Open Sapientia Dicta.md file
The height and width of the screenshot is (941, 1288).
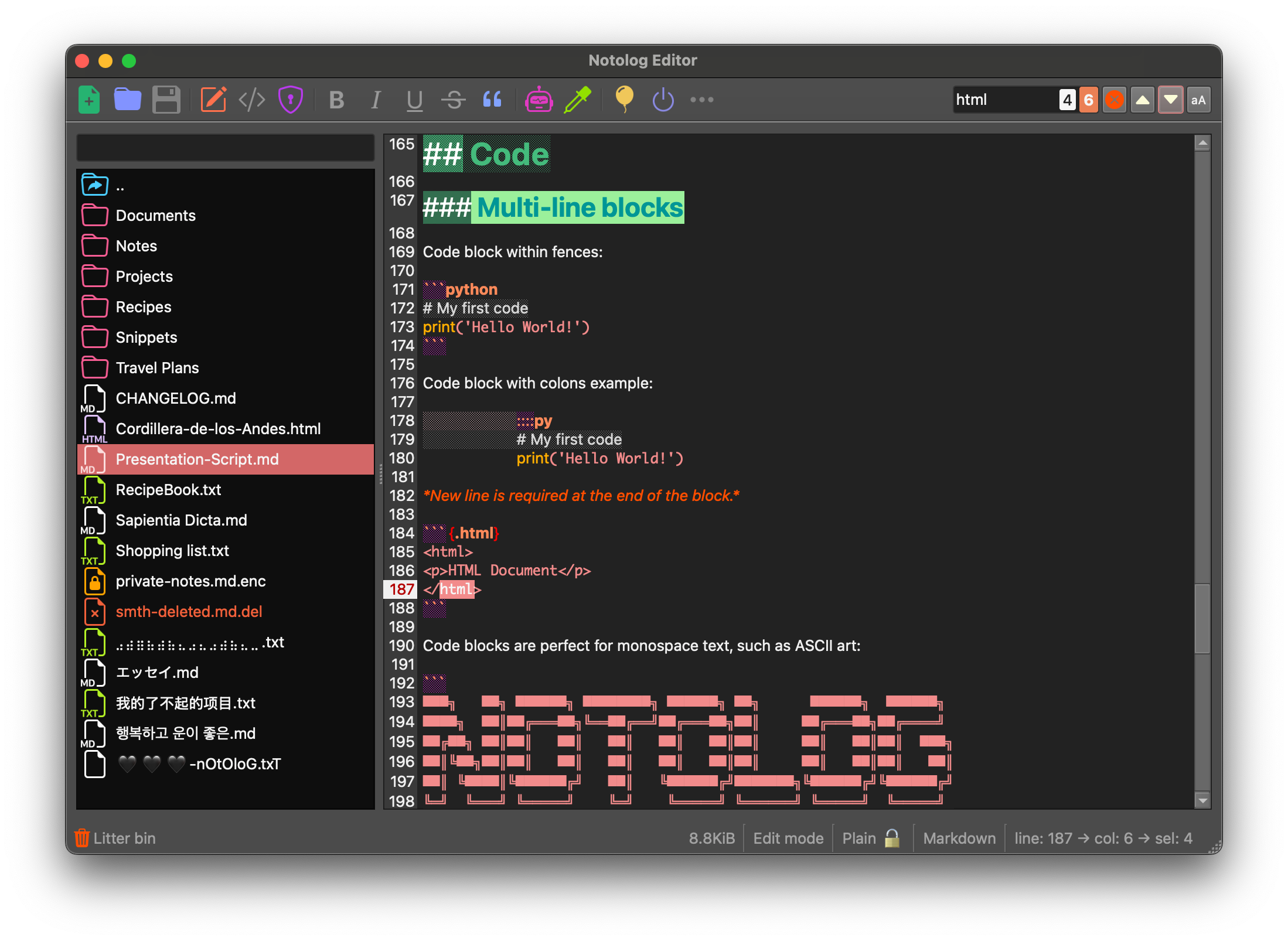point(225,520)
